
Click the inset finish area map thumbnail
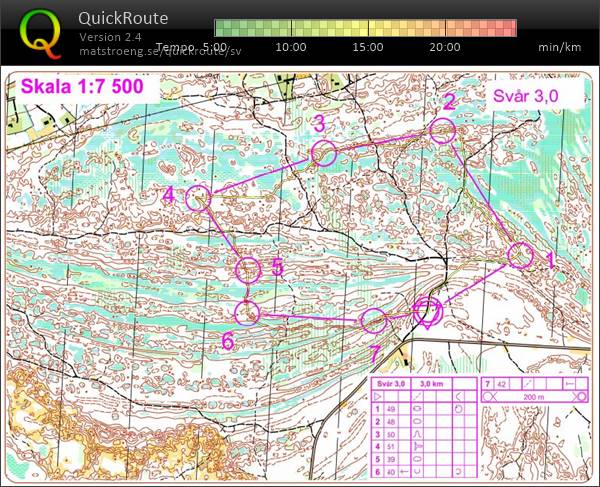tap(535, 442)
